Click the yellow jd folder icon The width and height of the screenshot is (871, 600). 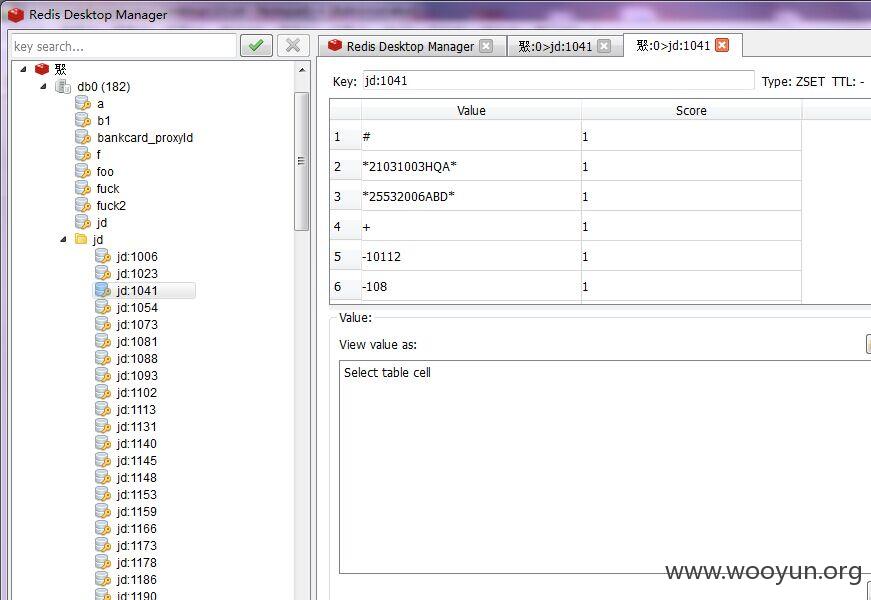tap(81, 239)
